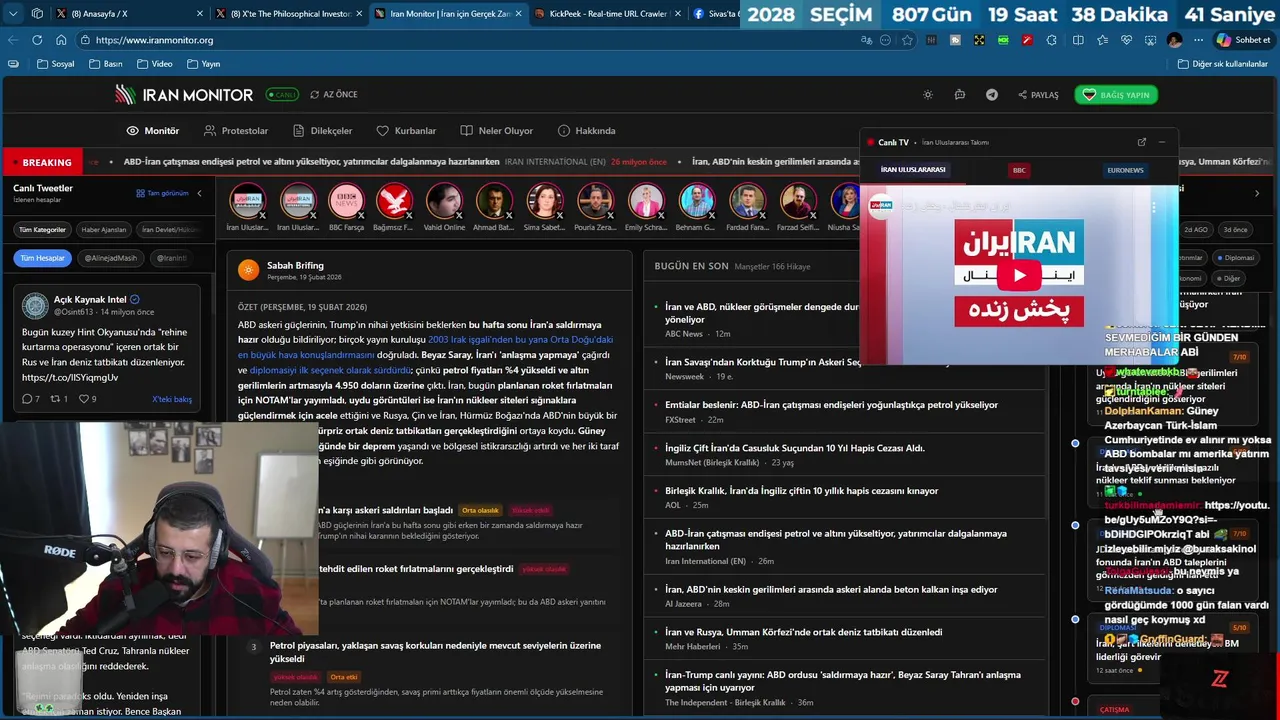The width and height of the screenshot is (1280, 720).
Task: Open the FXStreet petrol yükseliyor headline
Action: point(831,405)
